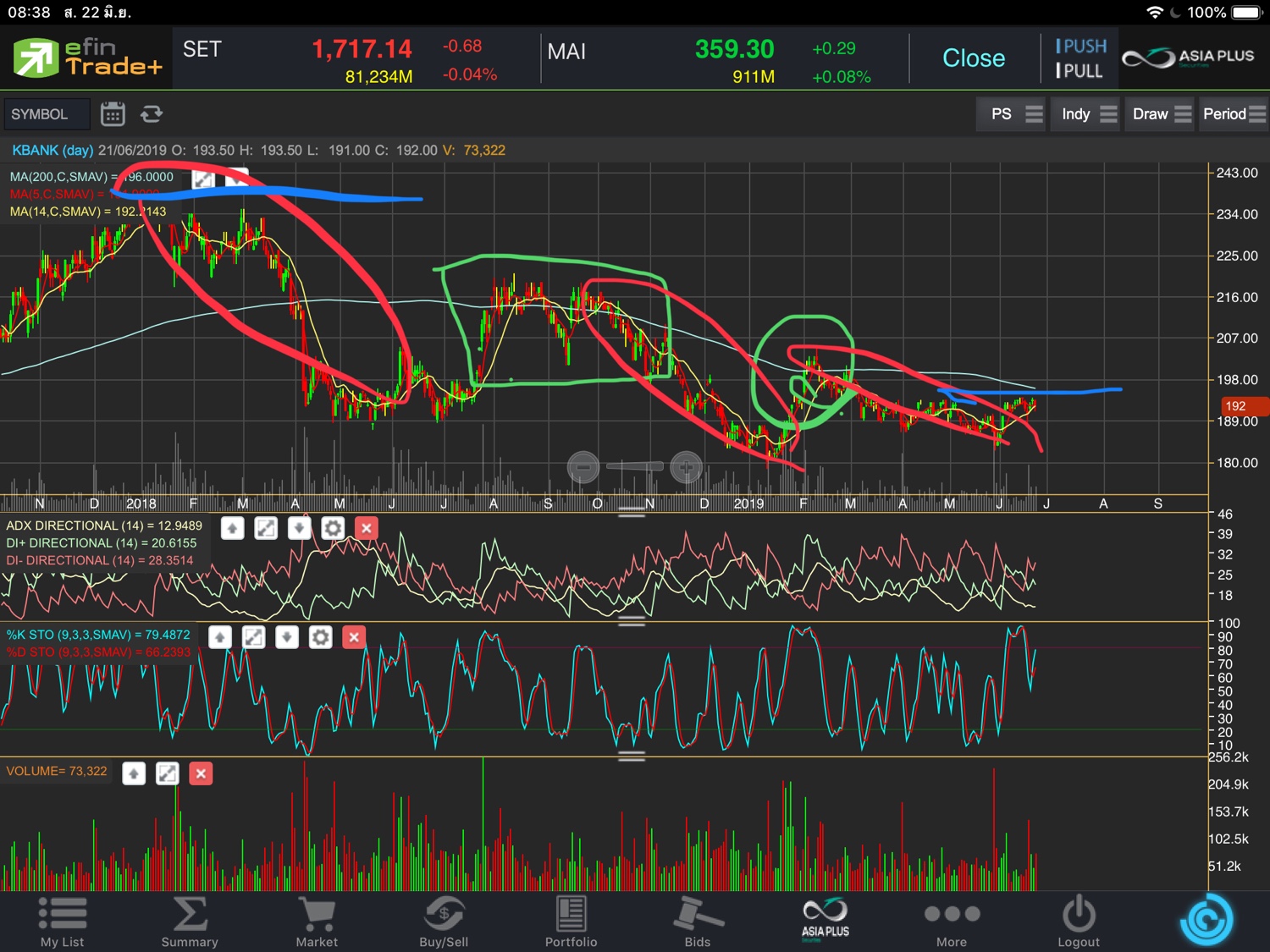Screen dimensions: 1270x952
Task: Switch to PULL data mode
Action: tap(1079, 71)
